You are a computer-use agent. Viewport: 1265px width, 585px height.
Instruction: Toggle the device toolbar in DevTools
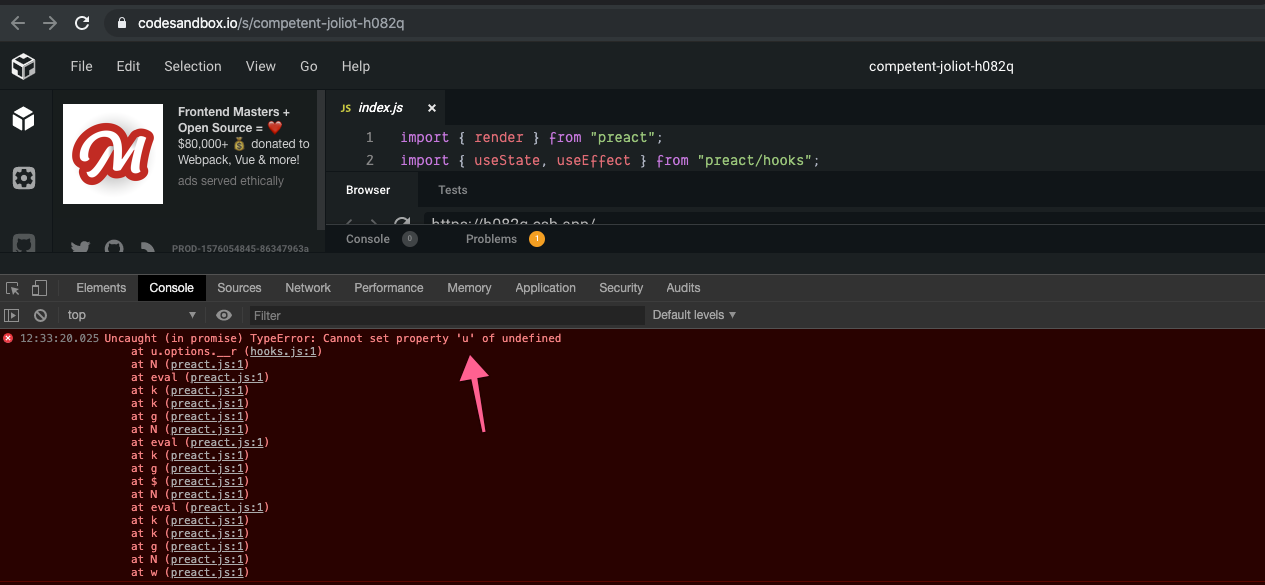[38, 288]
